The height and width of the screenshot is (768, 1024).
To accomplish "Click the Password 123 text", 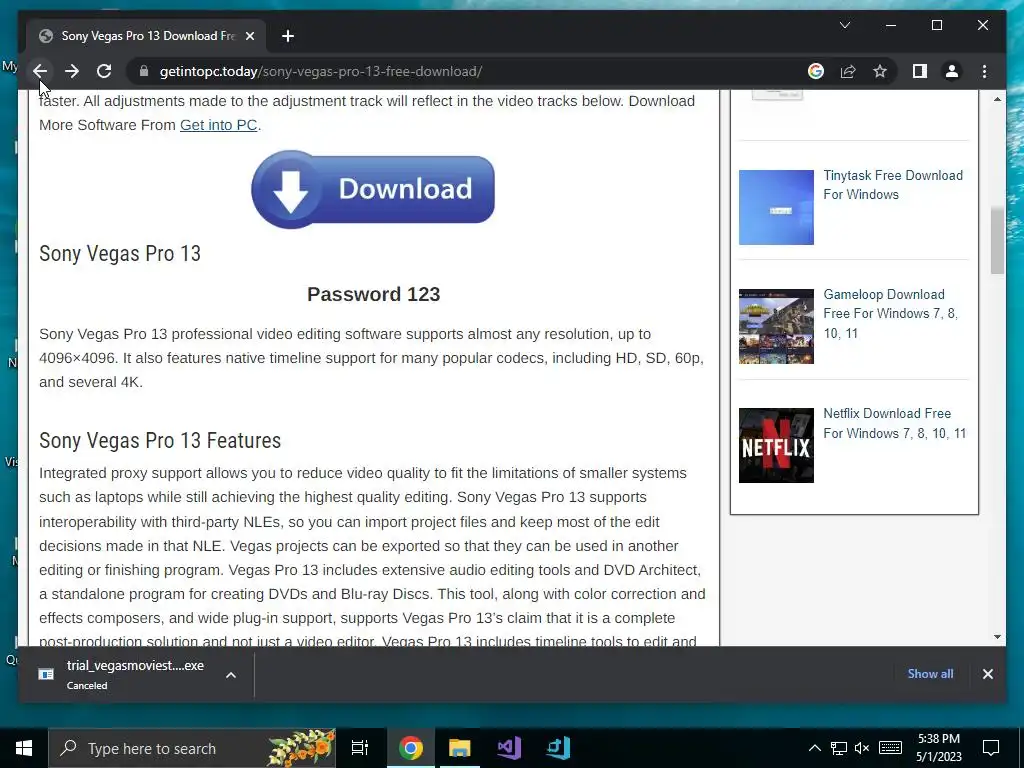I will point(374,294).
